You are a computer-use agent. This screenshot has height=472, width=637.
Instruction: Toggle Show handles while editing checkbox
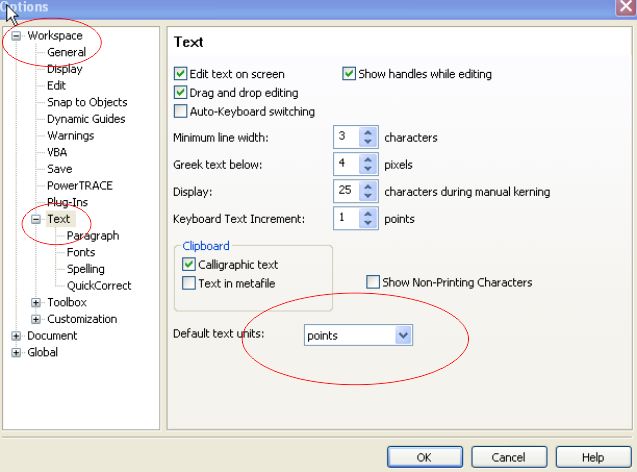point(349,74)
